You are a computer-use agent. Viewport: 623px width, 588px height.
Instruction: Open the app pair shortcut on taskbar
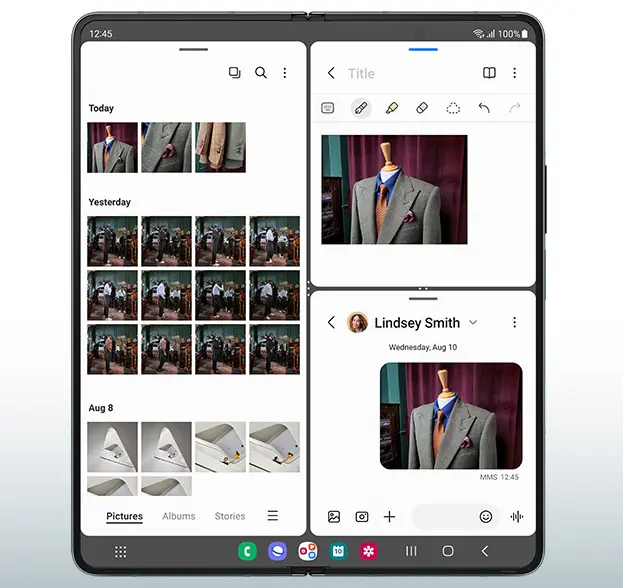pyautogui.click(x=308, y=551)
